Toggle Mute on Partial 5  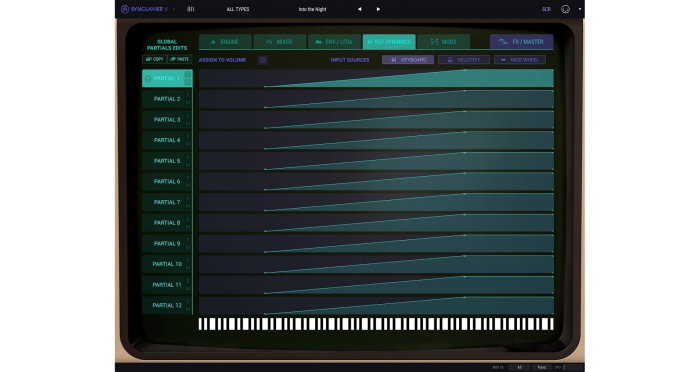point(188,165)
